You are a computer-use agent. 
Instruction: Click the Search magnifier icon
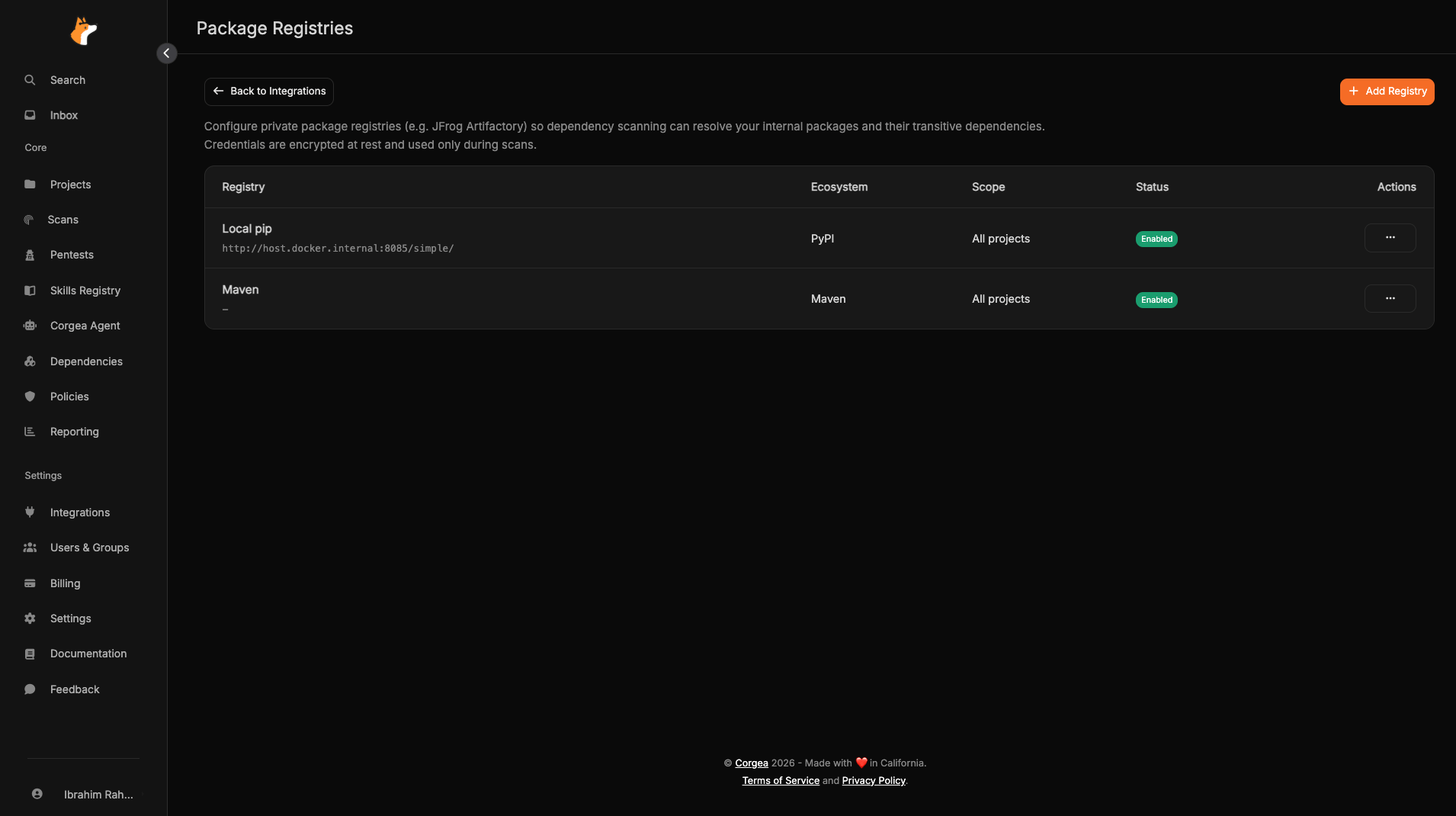coord(30,80)
